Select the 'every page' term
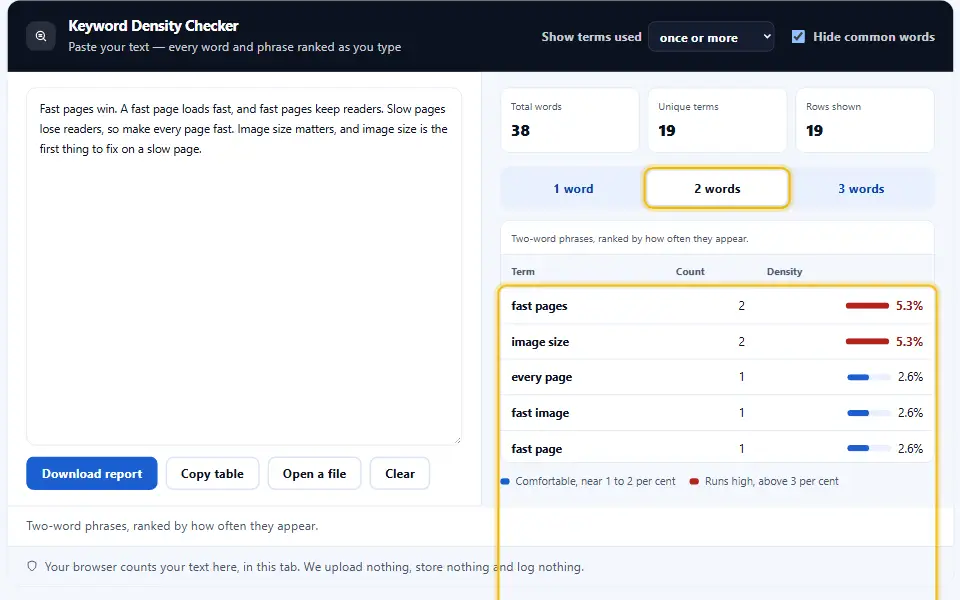The image size is (960, 600). tap(542, 377)
